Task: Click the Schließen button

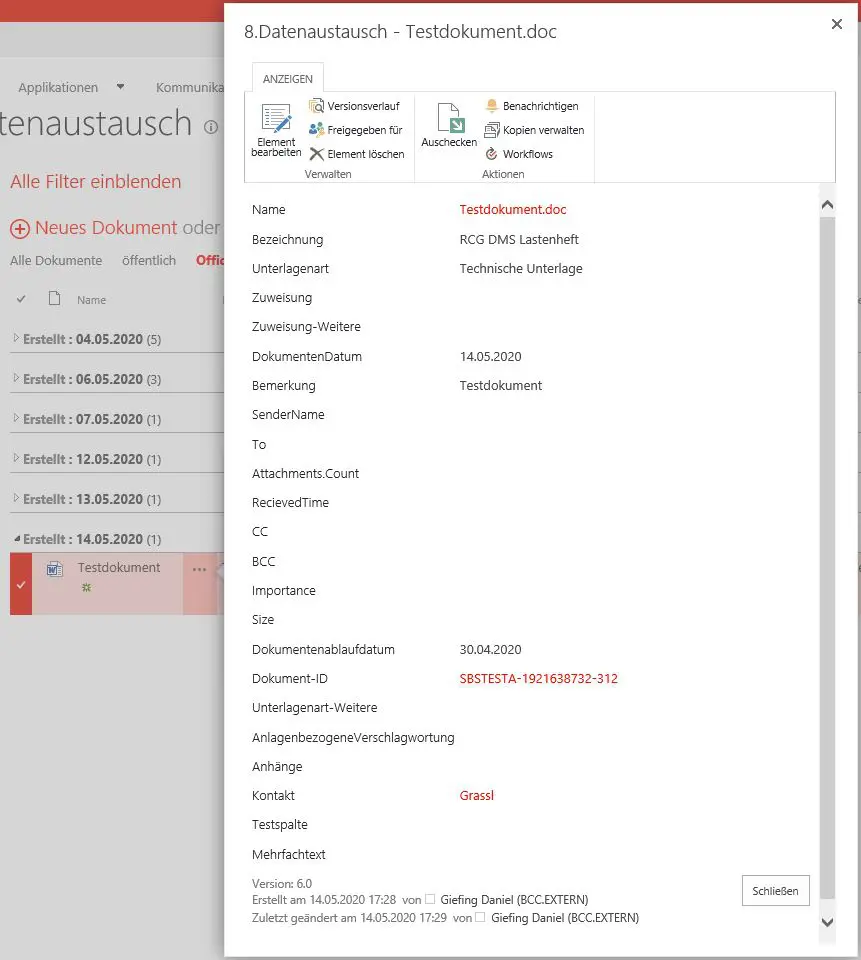Action: pyautogui.click(x=775, y=890)
